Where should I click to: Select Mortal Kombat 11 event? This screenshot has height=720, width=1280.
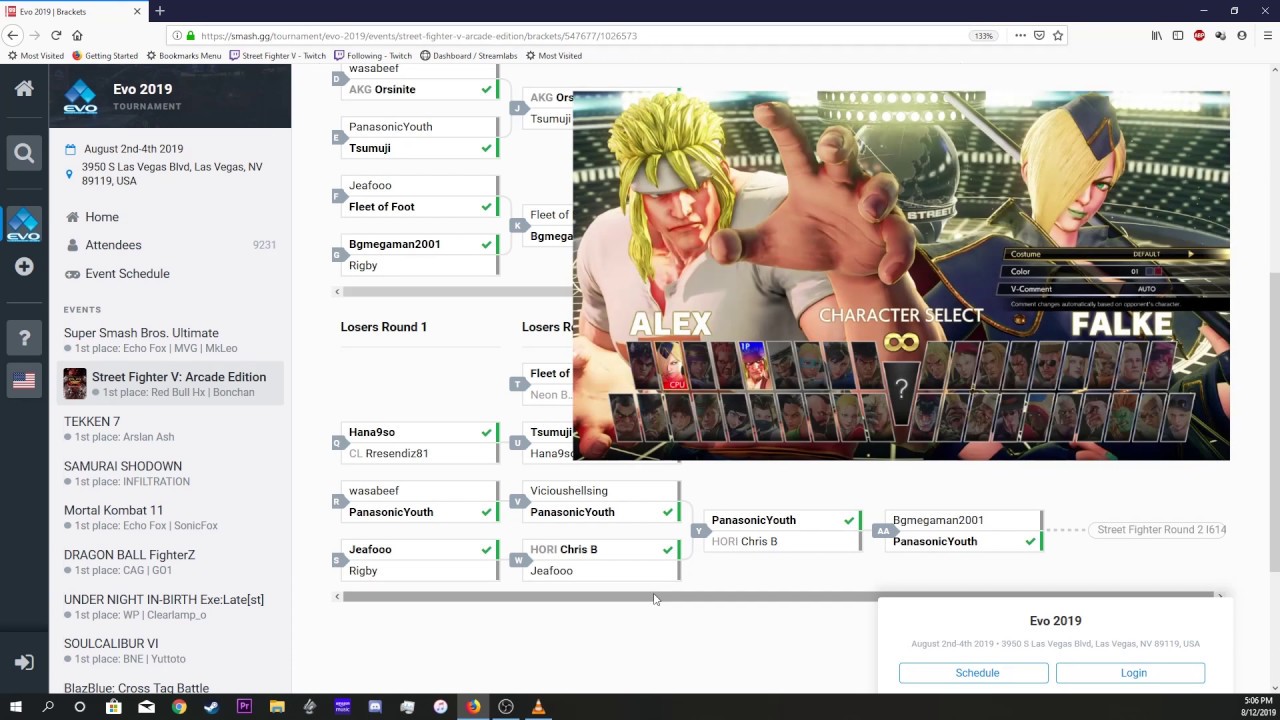click(x=113, y=510)
